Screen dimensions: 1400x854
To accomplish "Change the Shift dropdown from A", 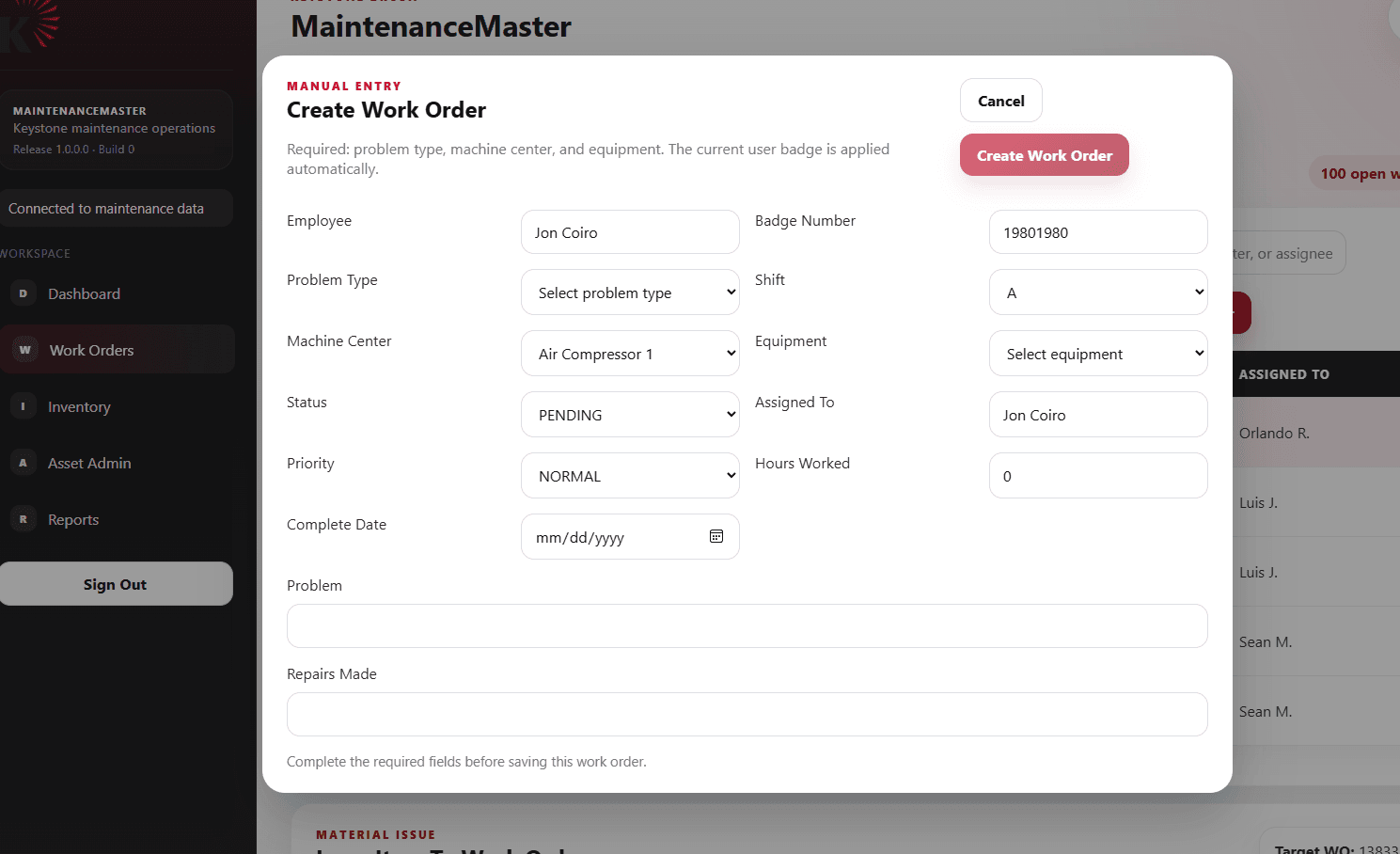I will pyautogui.click(x=1097, y=292).
